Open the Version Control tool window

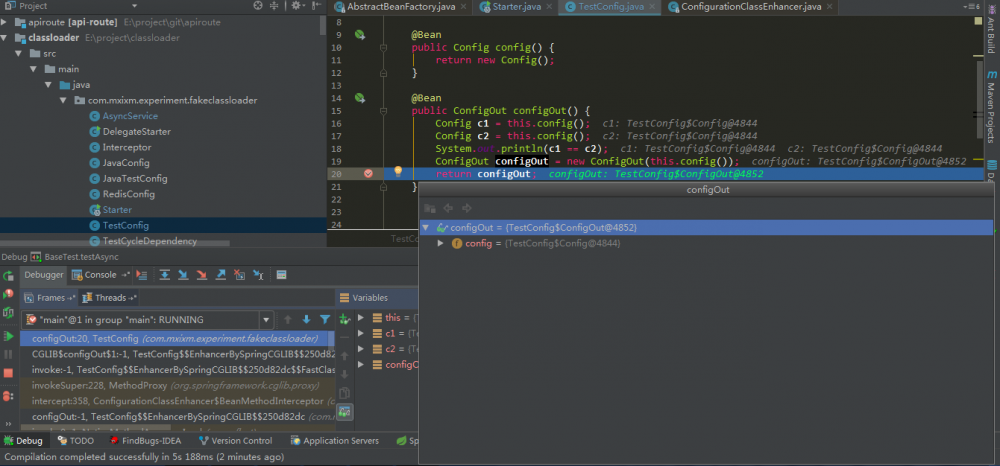coord(236,440)
